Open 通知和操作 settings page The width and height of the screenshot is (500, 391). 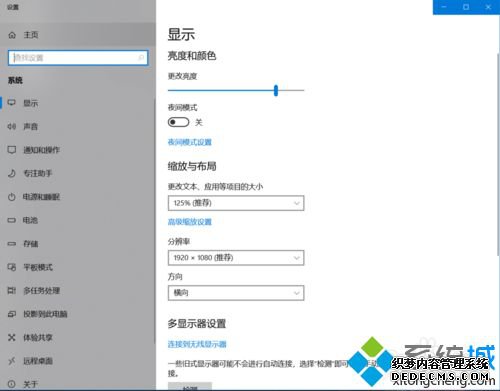78,150
